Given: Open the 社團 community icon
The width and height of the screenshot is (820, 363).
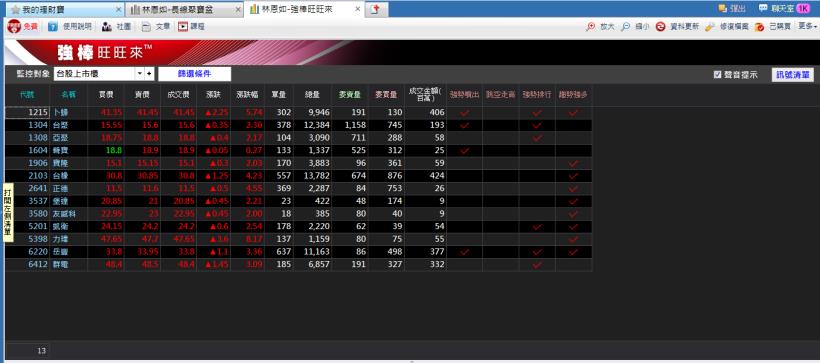Looking at the screenshot, I should (x=107, y=27).
